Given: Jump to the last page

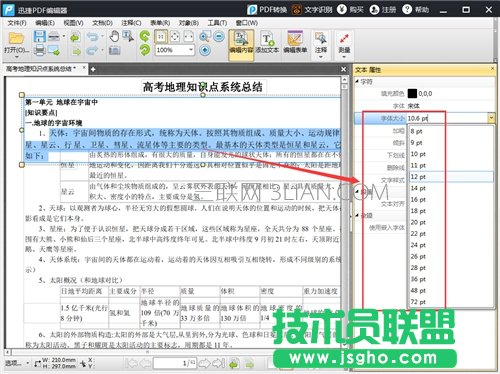Looking at the screenshot, I should click(218, 363).
